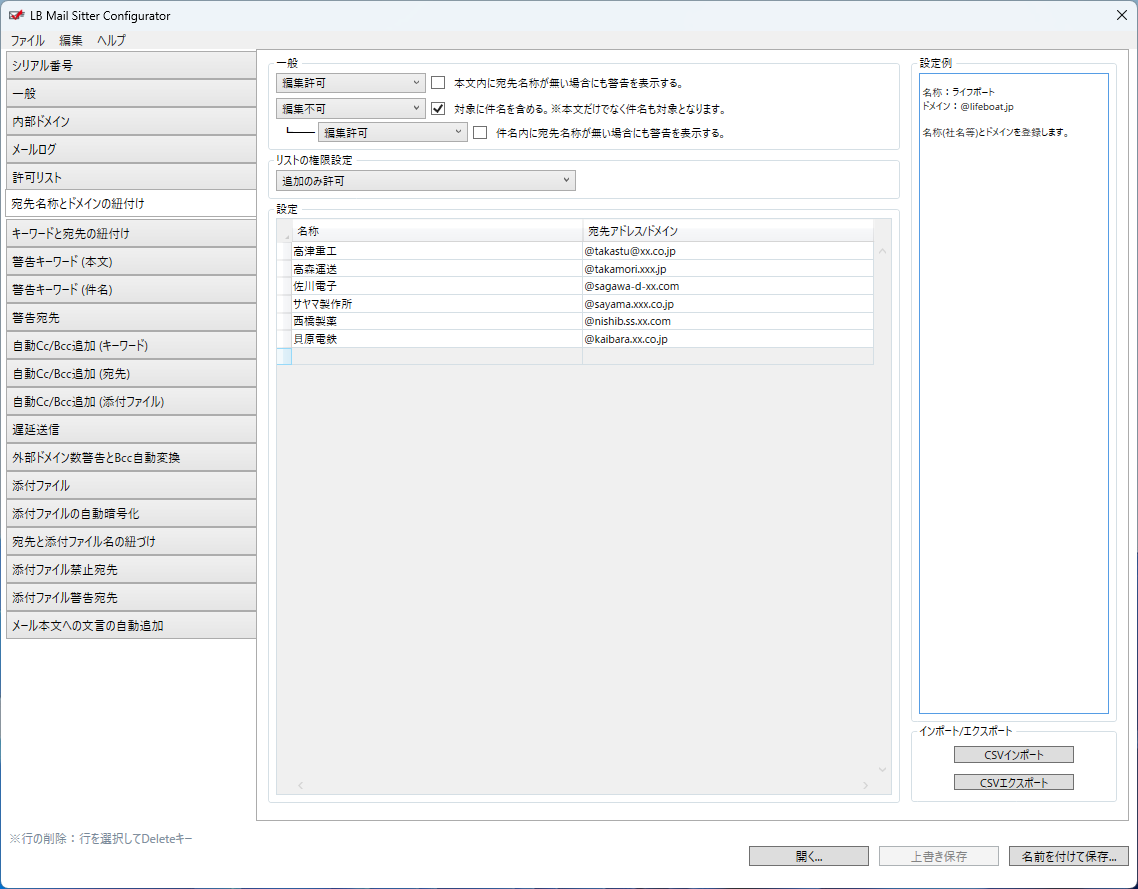This screenshot has width=1138, height=889.
Task: Expand the 編集不可 dropdown
Action: point(351,108)
